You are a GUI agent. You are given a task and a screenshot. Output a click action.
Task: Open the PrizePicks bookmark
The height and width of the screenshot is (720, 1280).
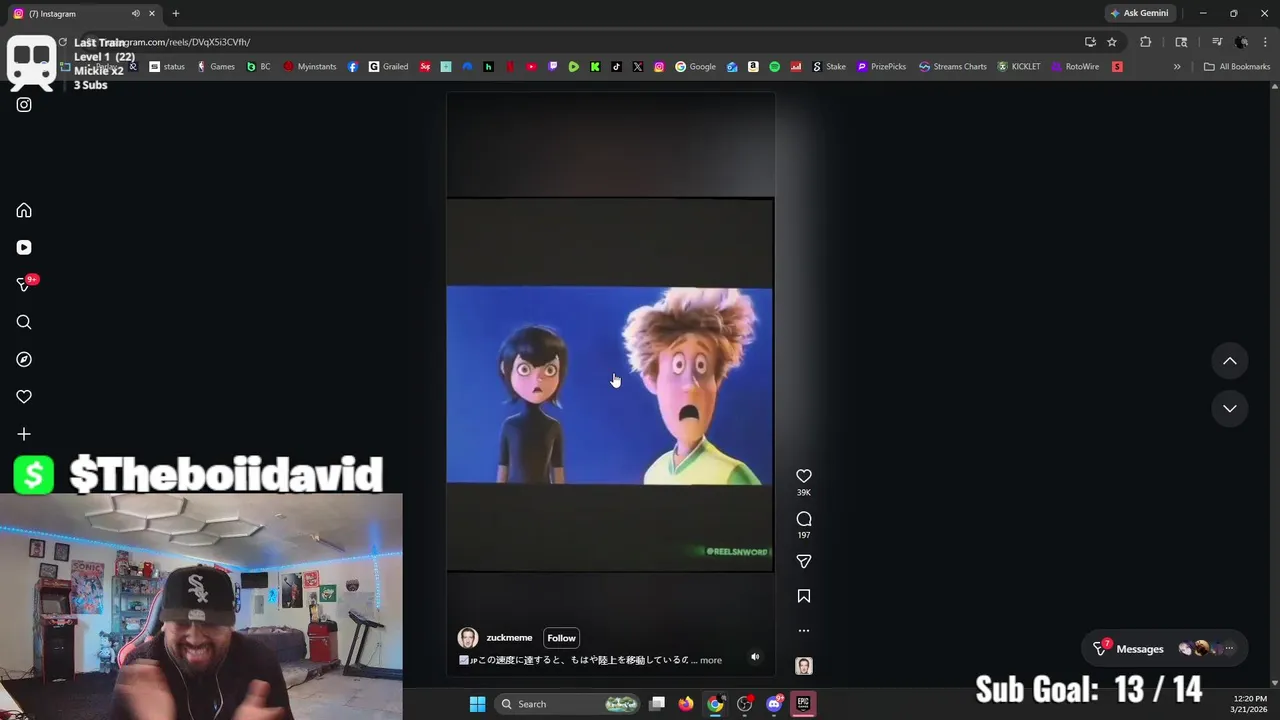click(882, 67)
